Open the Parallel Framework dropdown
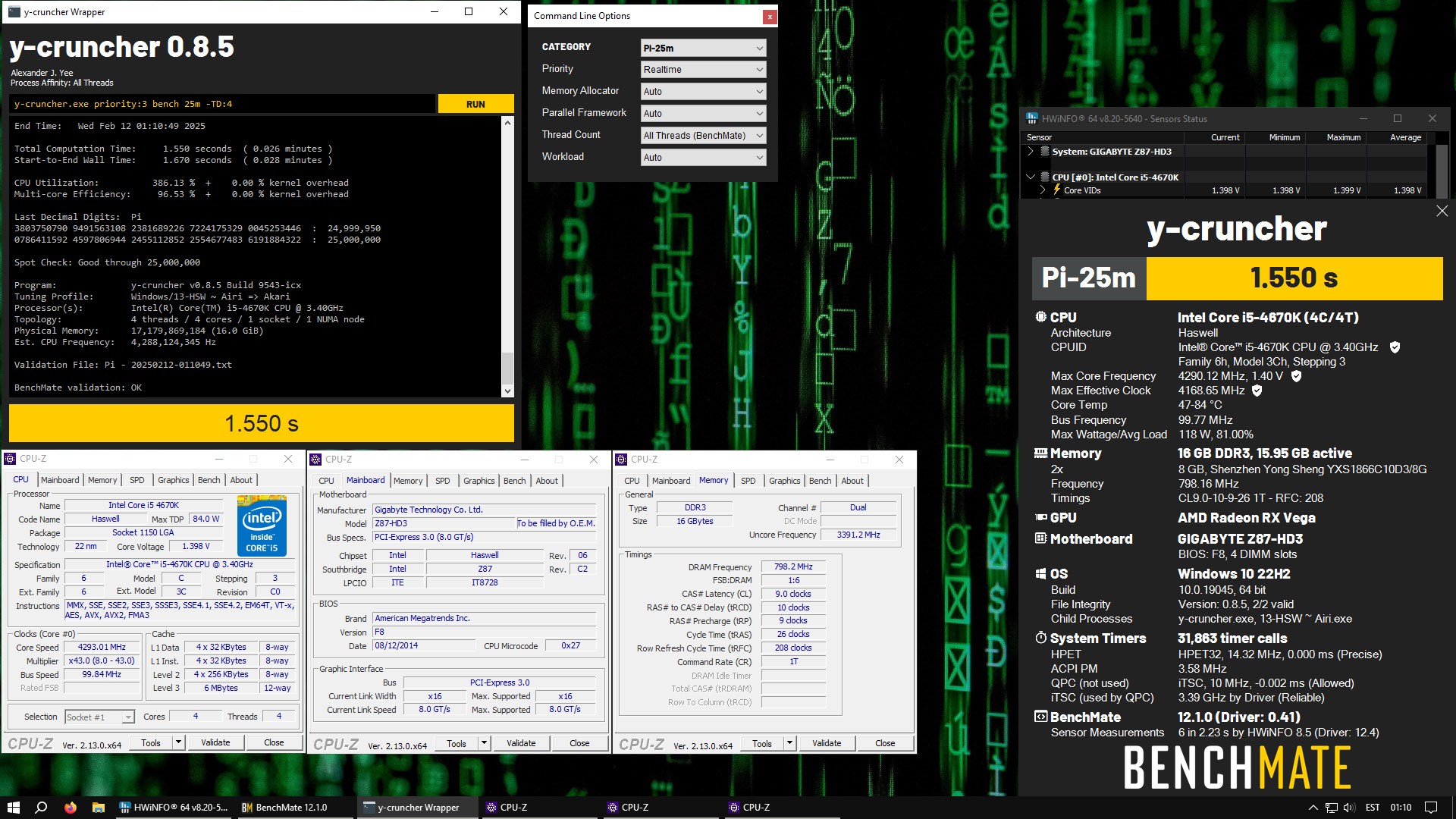Screen dimensions: 1456x819 703,113
